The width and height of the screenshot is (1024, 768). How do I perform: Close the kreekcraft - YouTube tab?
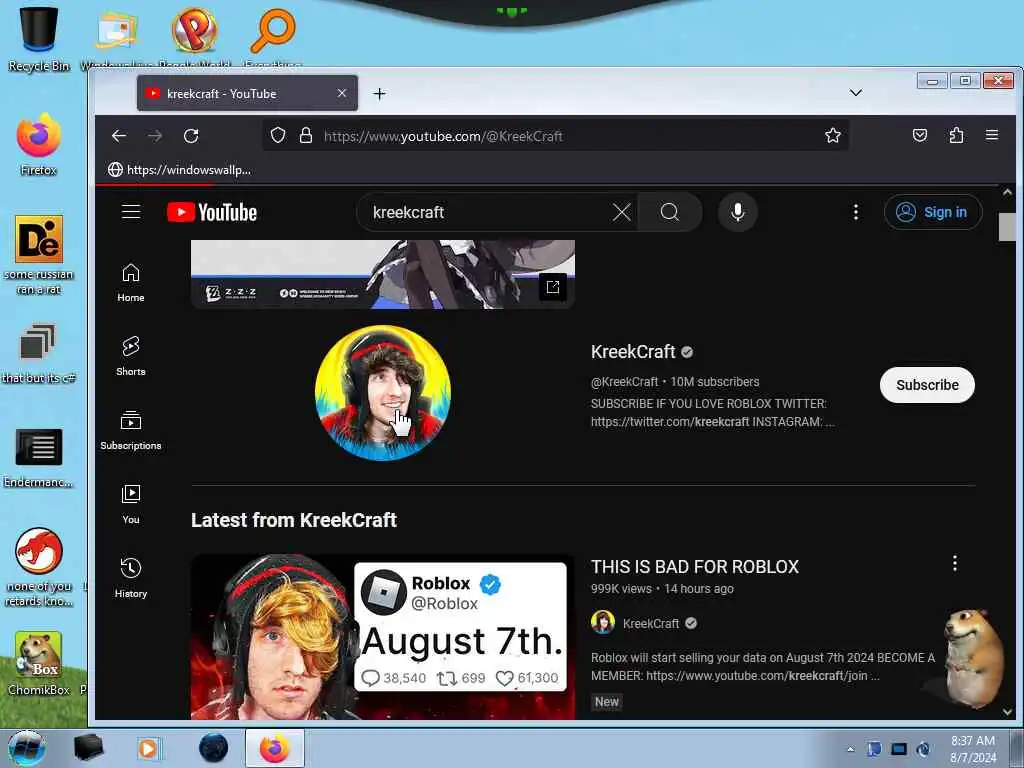(342, 93)
